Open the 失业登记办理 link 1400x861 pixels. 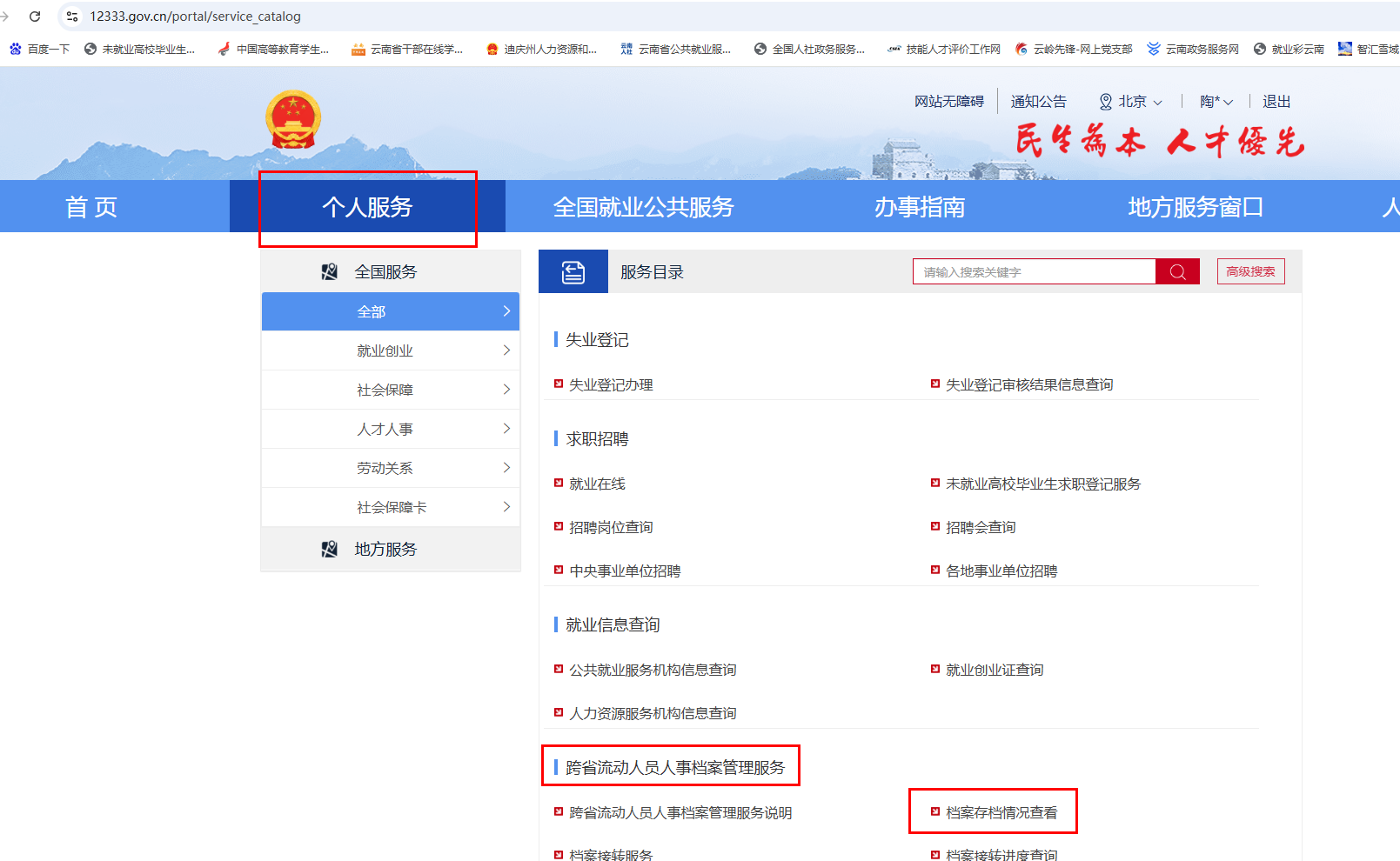(x=611, y=385)
